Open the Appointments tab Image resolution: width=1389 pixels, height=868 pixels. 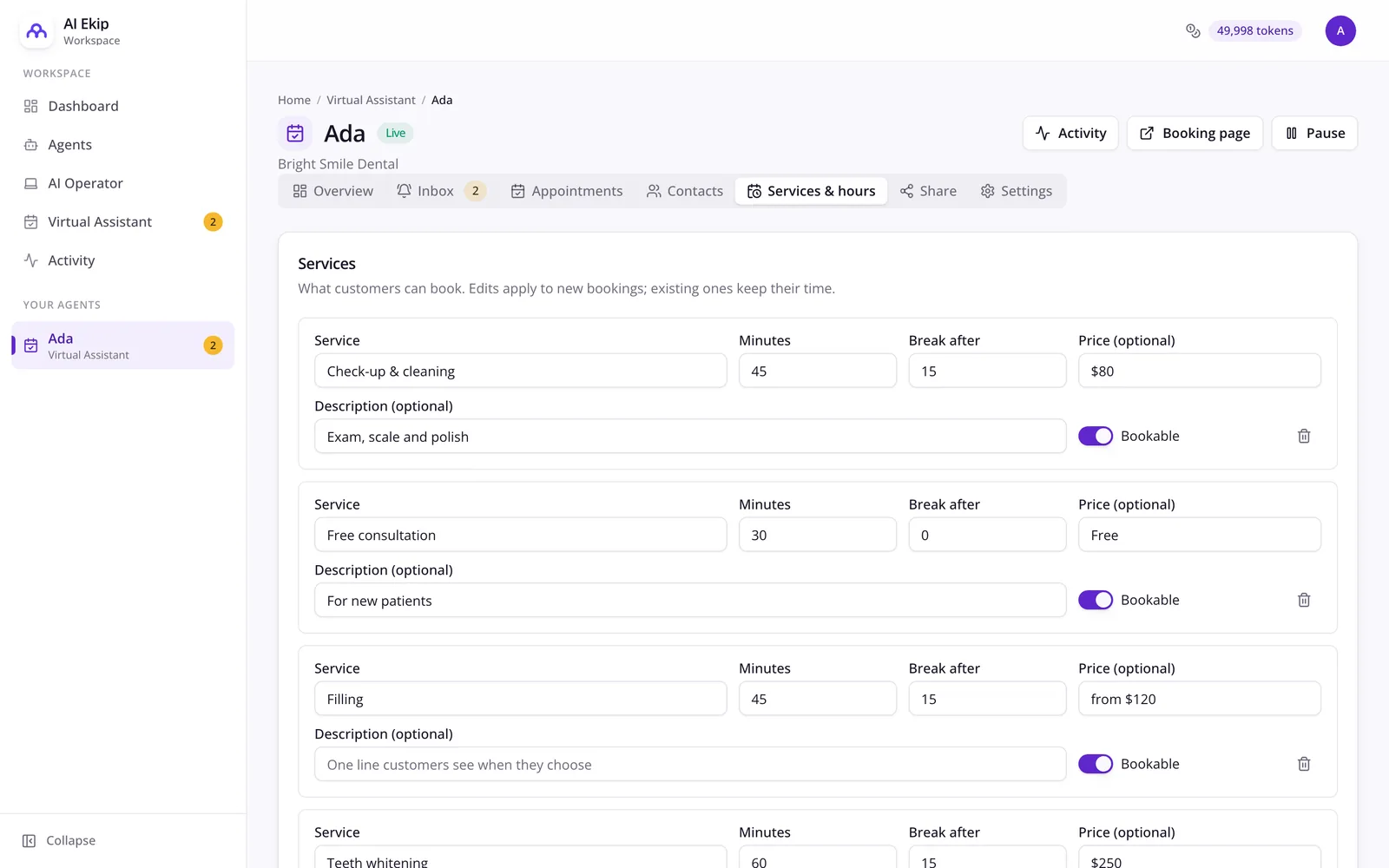[x=567, y=191]
